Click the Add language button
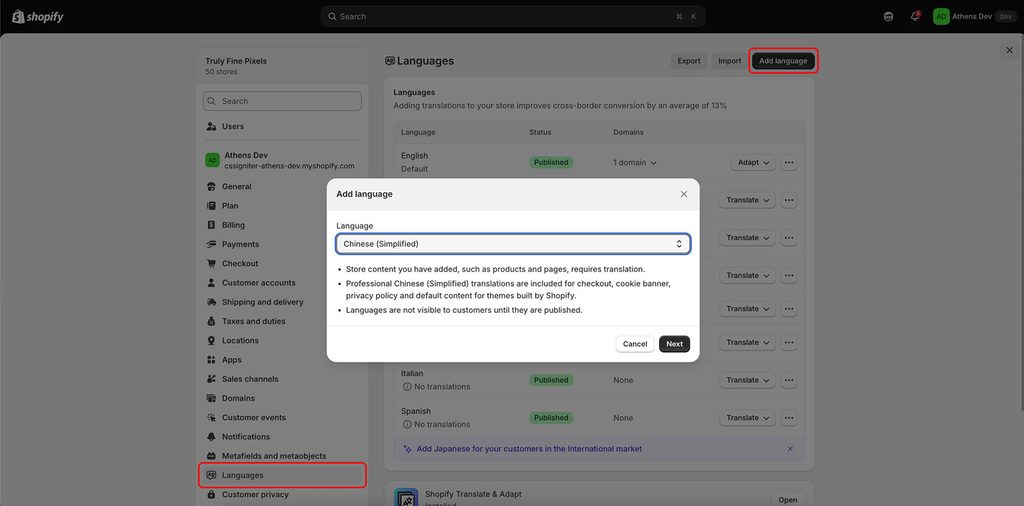Image resolution: width=1024 pixels, height=506 pixels. pyautogui.click(x=783, y=61)
